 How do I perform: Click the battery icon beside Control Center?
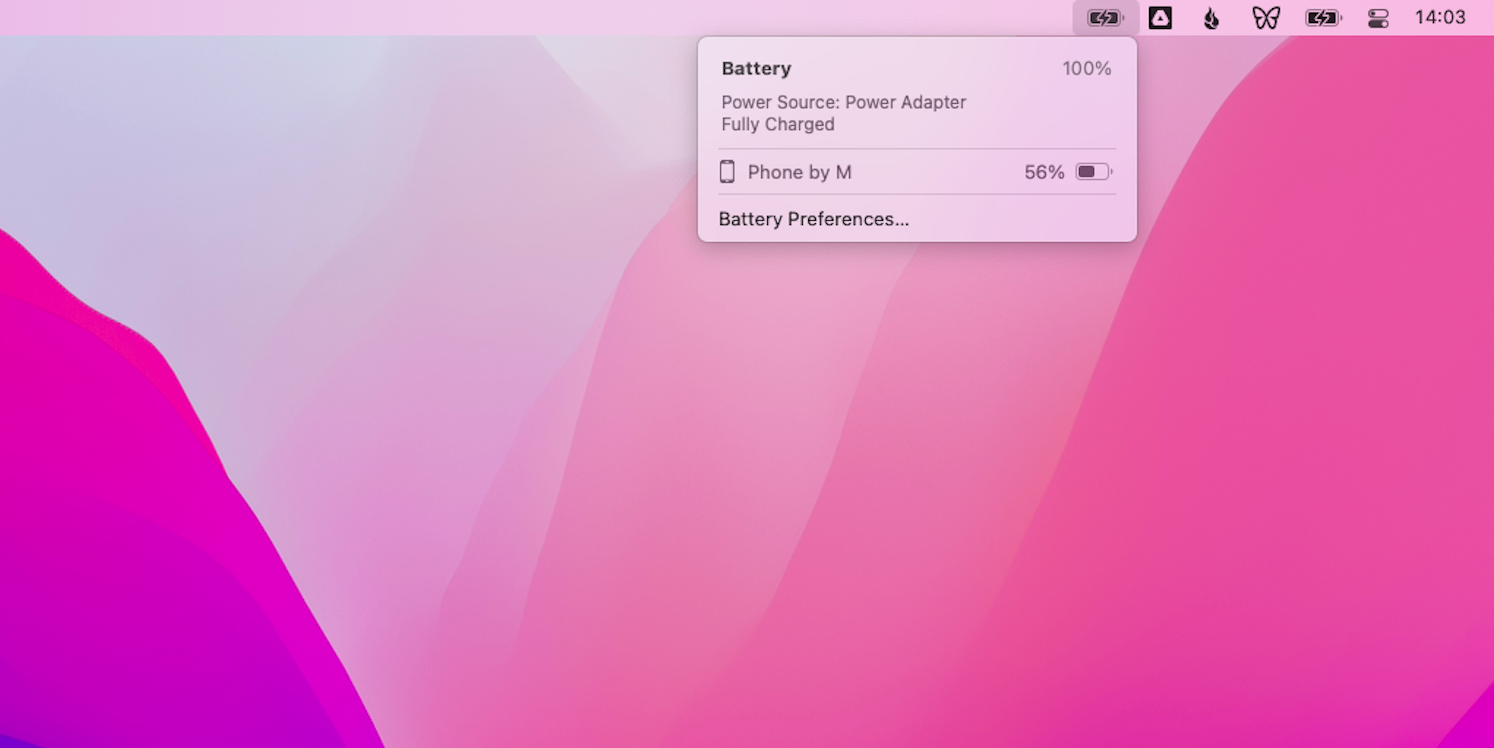[1323, 18]
